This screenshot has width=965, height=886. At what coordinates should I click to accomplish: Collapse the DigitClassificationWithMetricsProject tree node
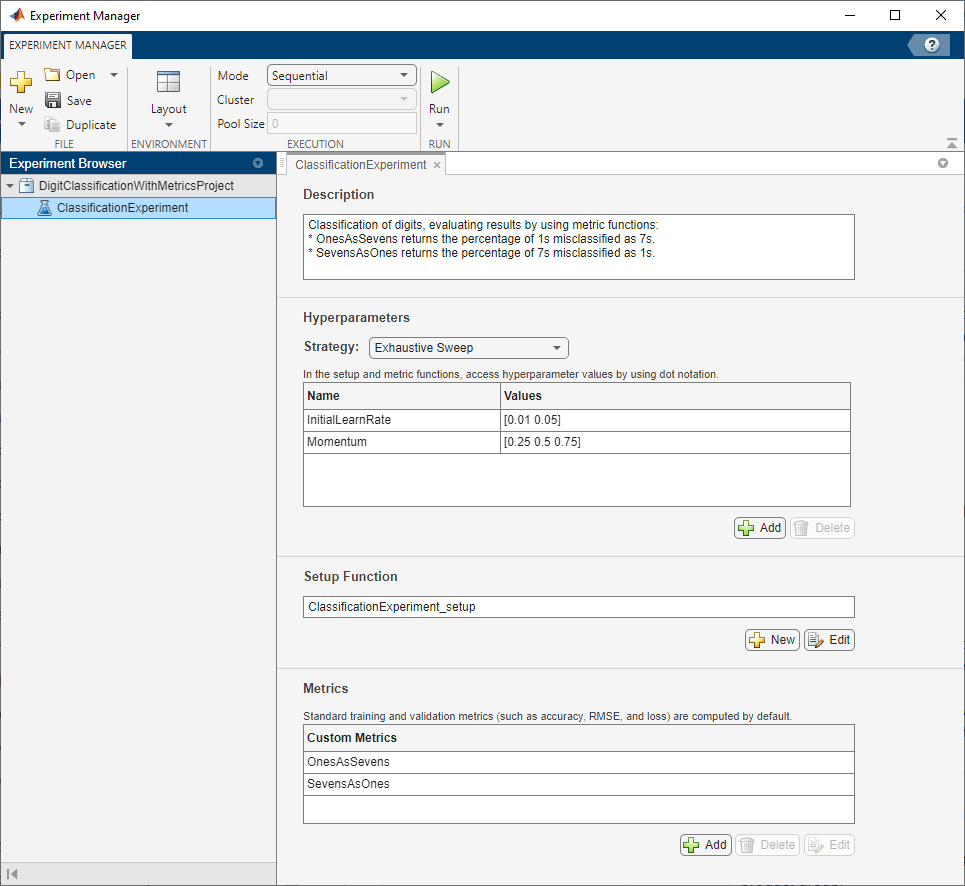click(10, 186)
